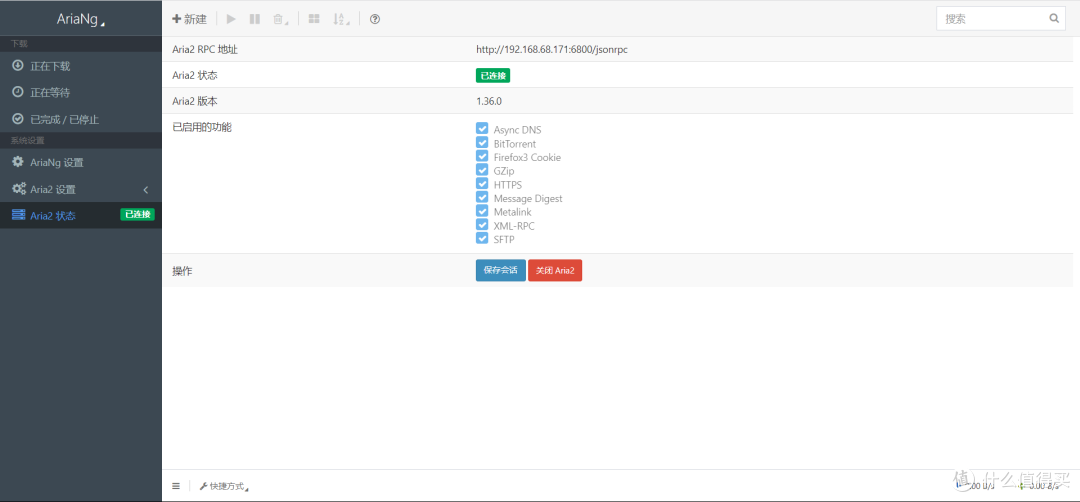
Task: Open the help question mark icon
Action: click(x=375, y=19)
